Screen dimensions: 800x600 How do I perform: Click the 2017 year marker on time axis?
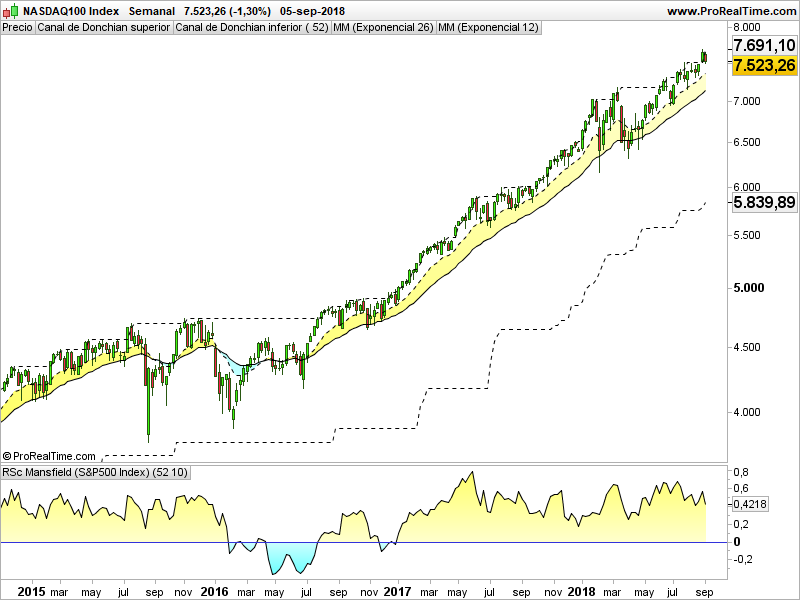click(396, 591)
